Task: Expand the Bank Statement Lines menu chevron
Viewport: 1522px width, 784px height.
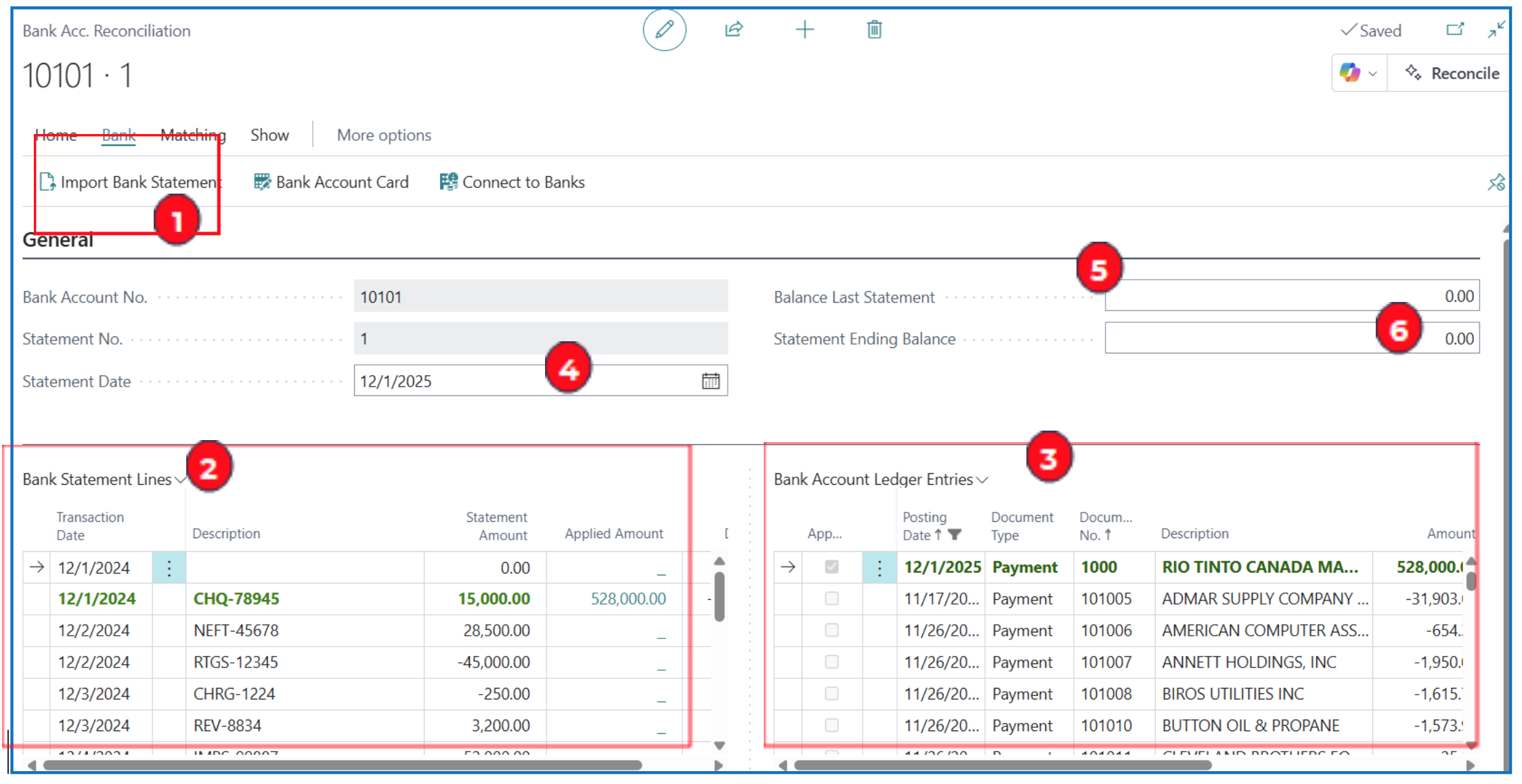Action: pyautogui.click(x=180, y=480)
